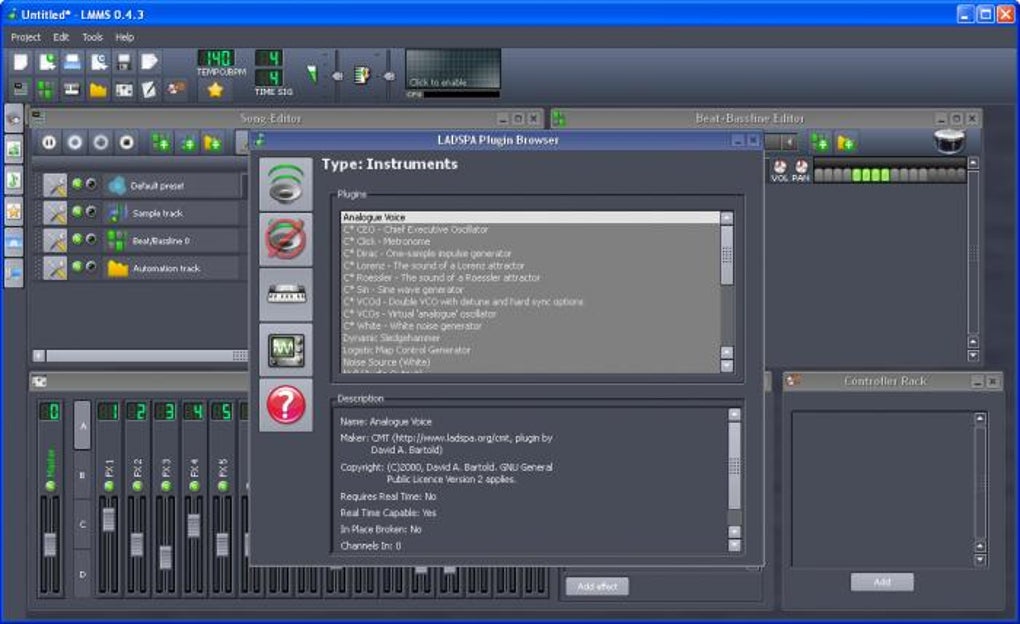The width and height of the screenshot is (1020, 624).
Task: Click the Song Editor horizontal scrollbar
Action: point(141,355)
